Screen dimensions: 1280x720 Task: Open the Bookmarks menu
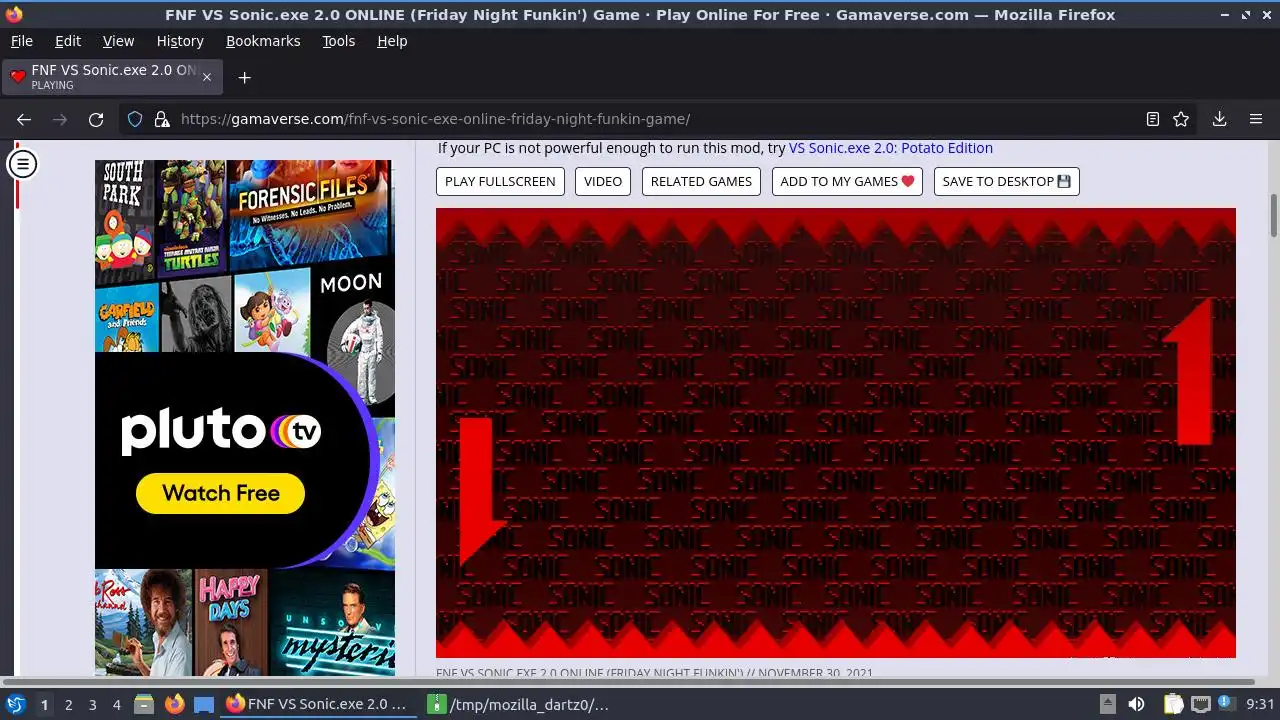coord(263,41)
